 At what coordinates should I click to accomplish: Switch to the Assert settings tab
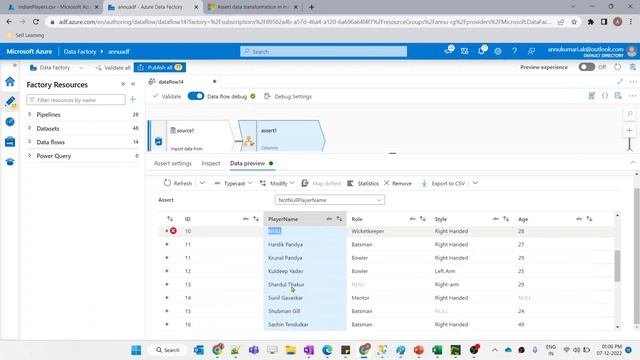click(x=173, y=163)
